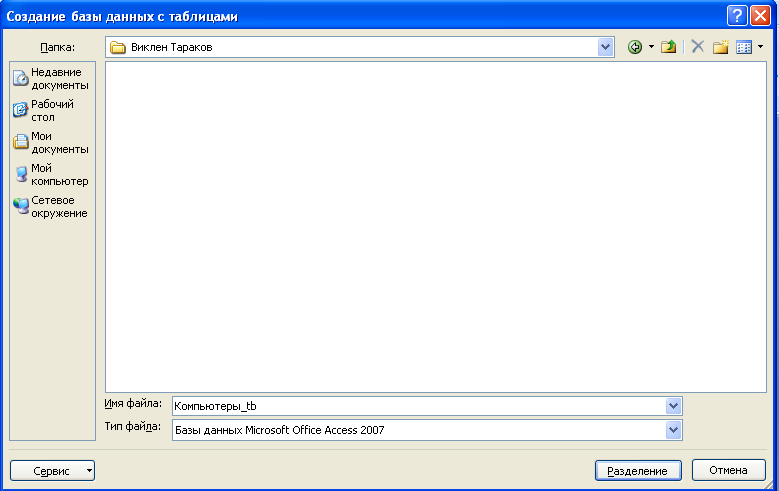Open the Views dropdown arrow

pos(760,47)
